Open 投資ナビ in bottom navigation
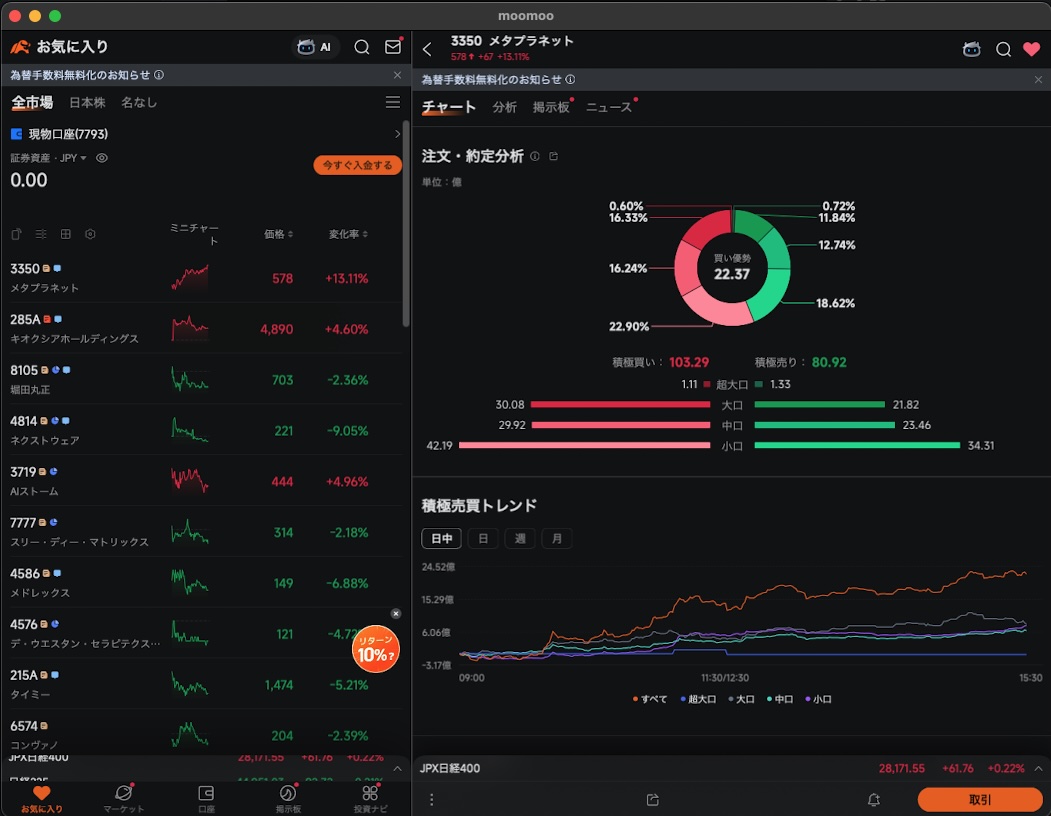Screen dimensions: 1051x816 tap(370, 798)
